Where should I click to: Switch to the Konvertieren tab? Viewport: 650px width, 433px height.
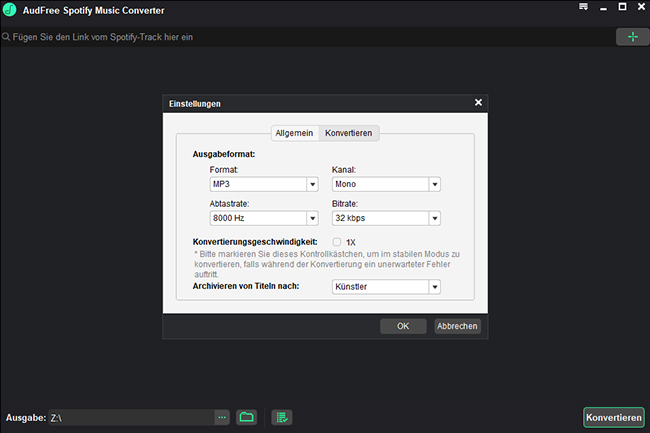[x=349, y=133]
